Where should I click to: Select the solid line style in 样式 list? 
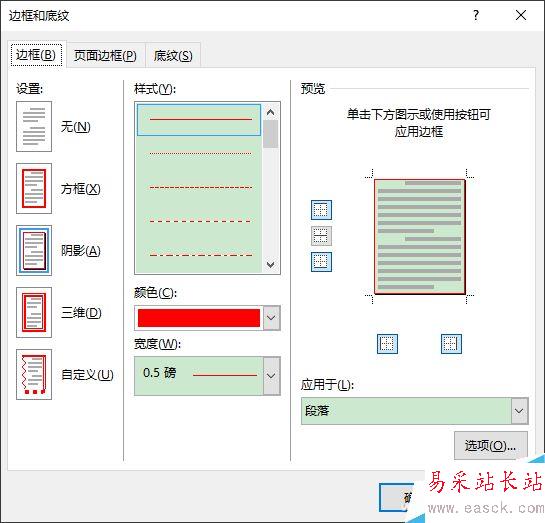tap(199, 120)
